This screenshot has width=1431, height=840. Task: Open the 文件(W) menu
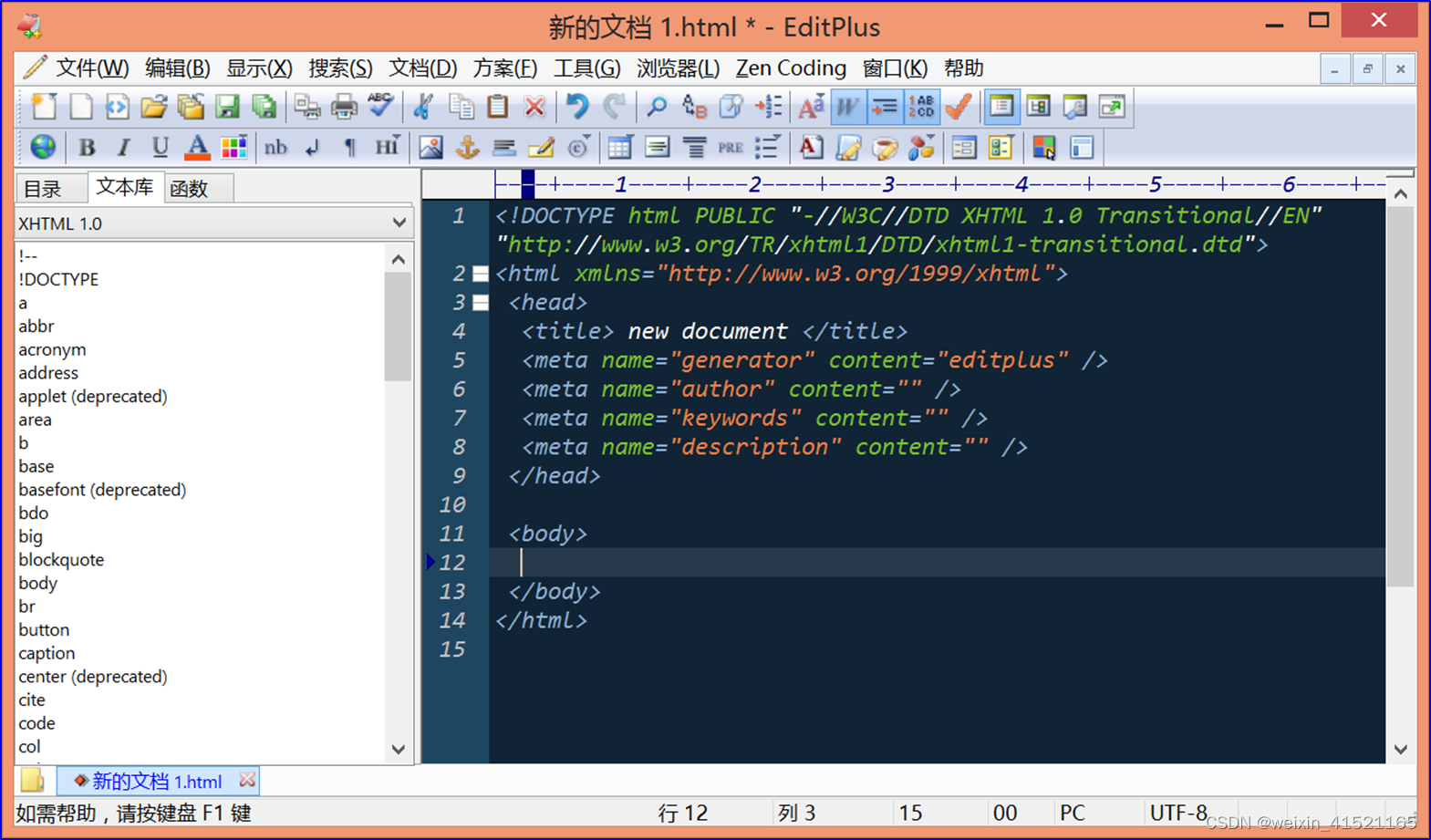[92, 68]
